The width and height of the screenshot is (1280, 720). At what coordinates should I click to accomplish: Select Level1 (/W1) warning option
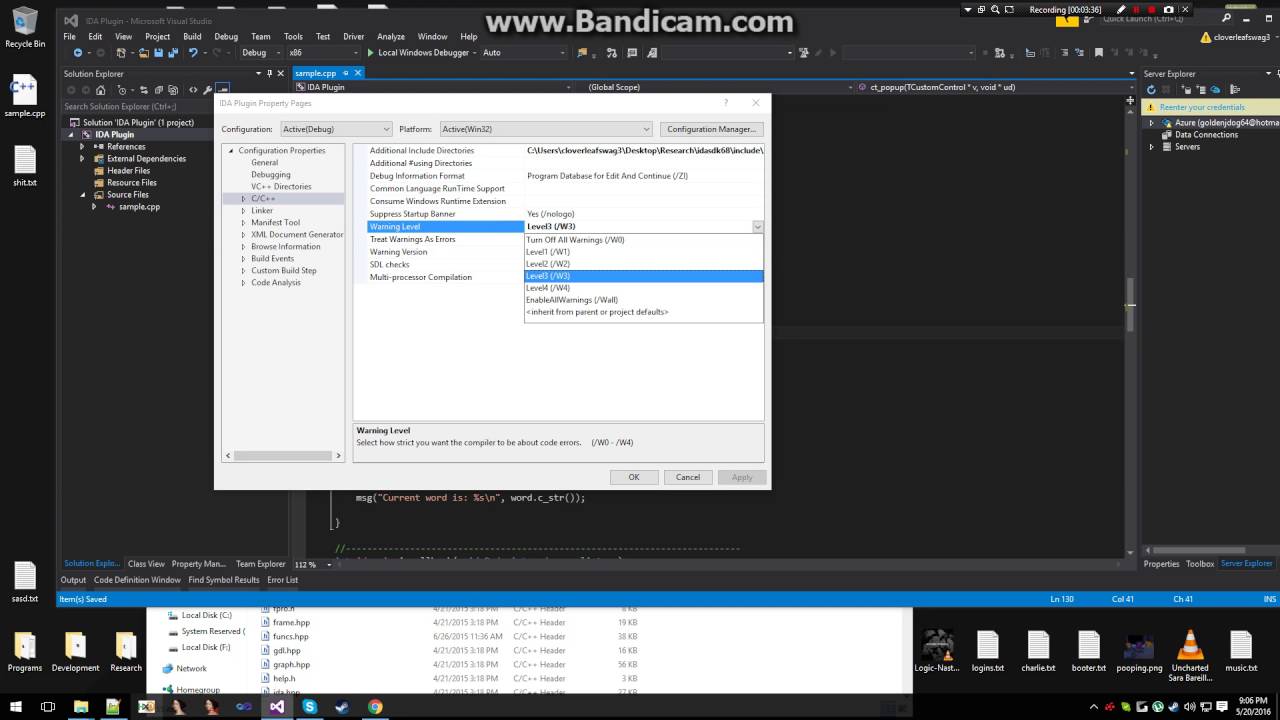pyautogui.click(x=644, y=252)
